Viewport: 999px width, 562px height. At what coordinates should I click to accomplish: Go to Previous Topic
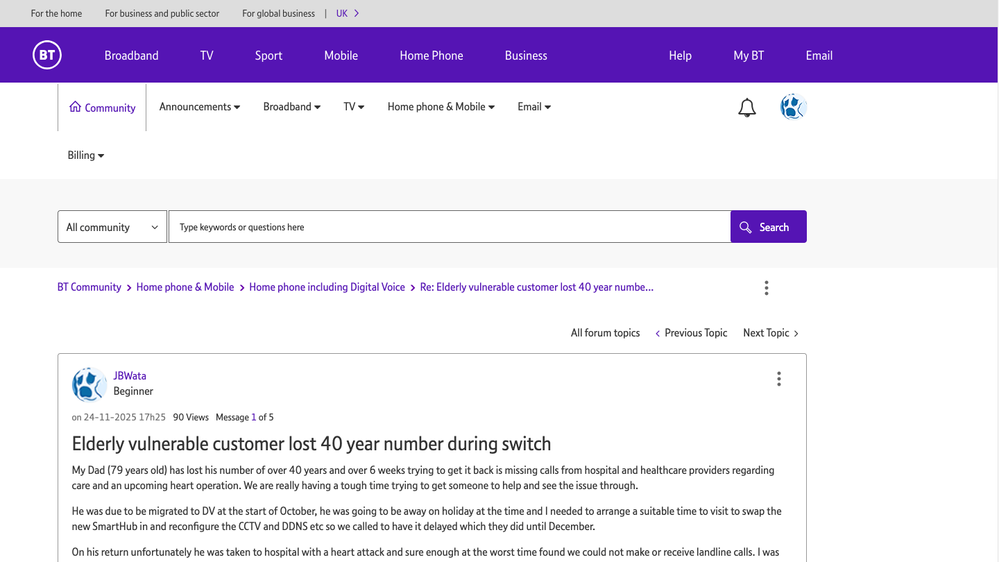(x=691, y=333)
